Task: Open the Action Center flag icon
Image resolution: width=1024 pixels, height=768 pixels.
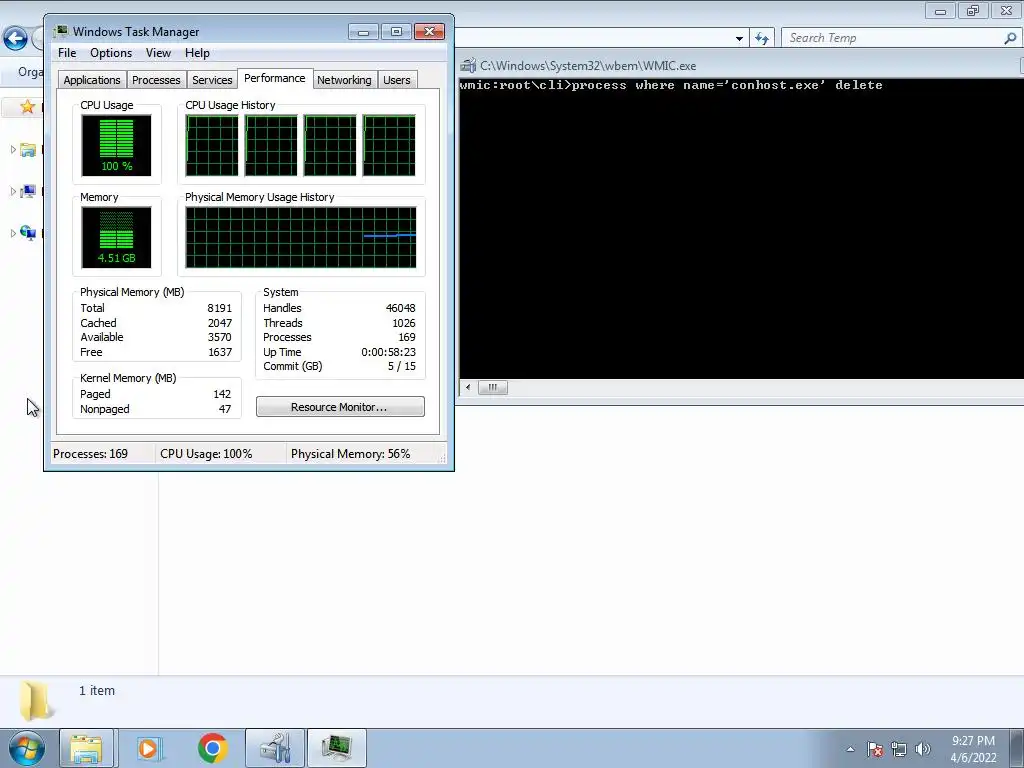Action: [875, 749]
